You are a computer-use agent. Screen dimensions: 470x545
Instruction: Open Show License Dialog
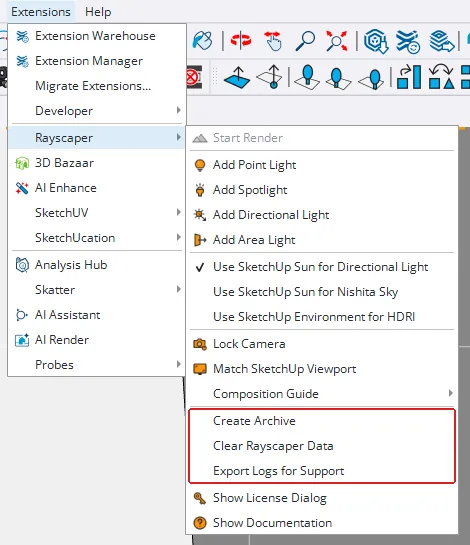click(x=322, y=498)
